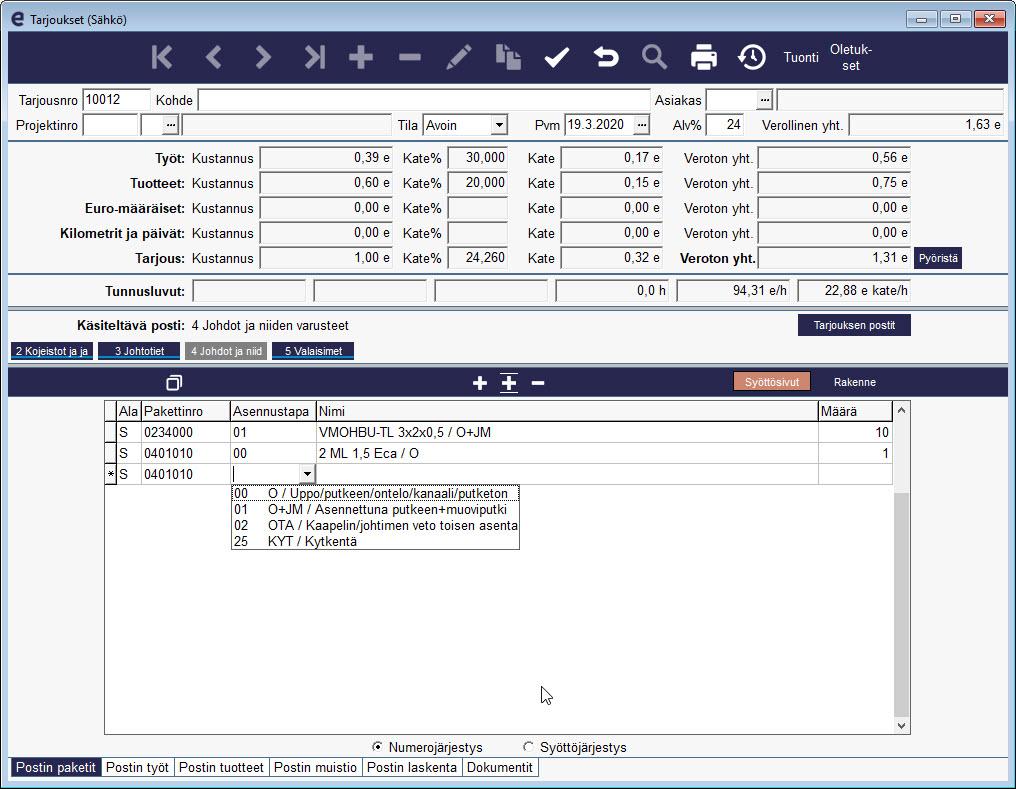Switch to Postin tuotteet tab
The width and height of the screenshot is (1016, 789).
coord(221,768)
